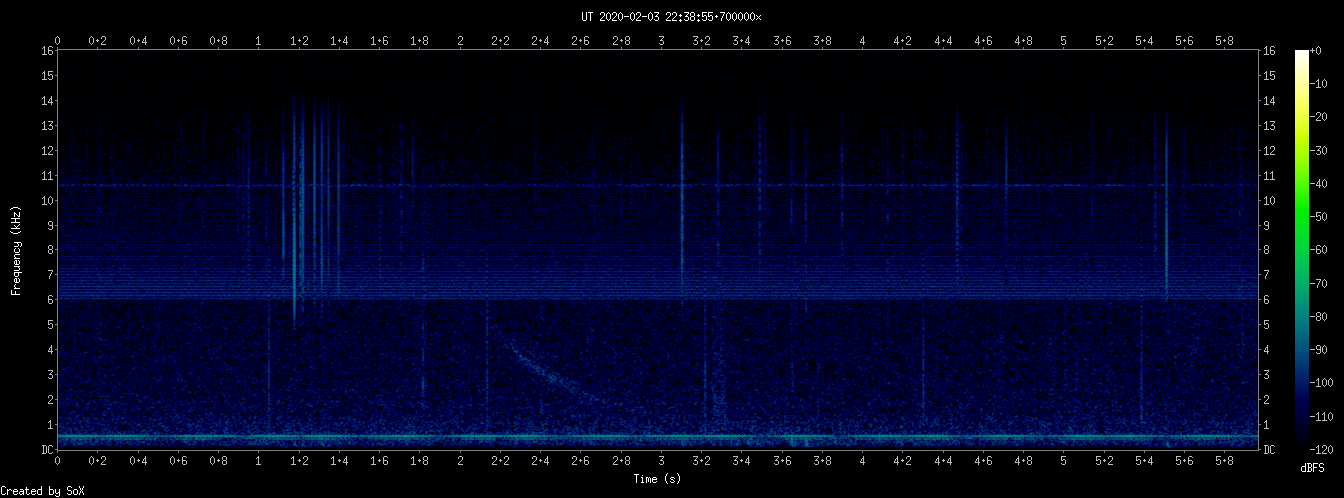The image size is (1344, 498).
Task: Click the 14 tick on the left frequency axis
Action: pyautogui.click(x=46, y=100)
